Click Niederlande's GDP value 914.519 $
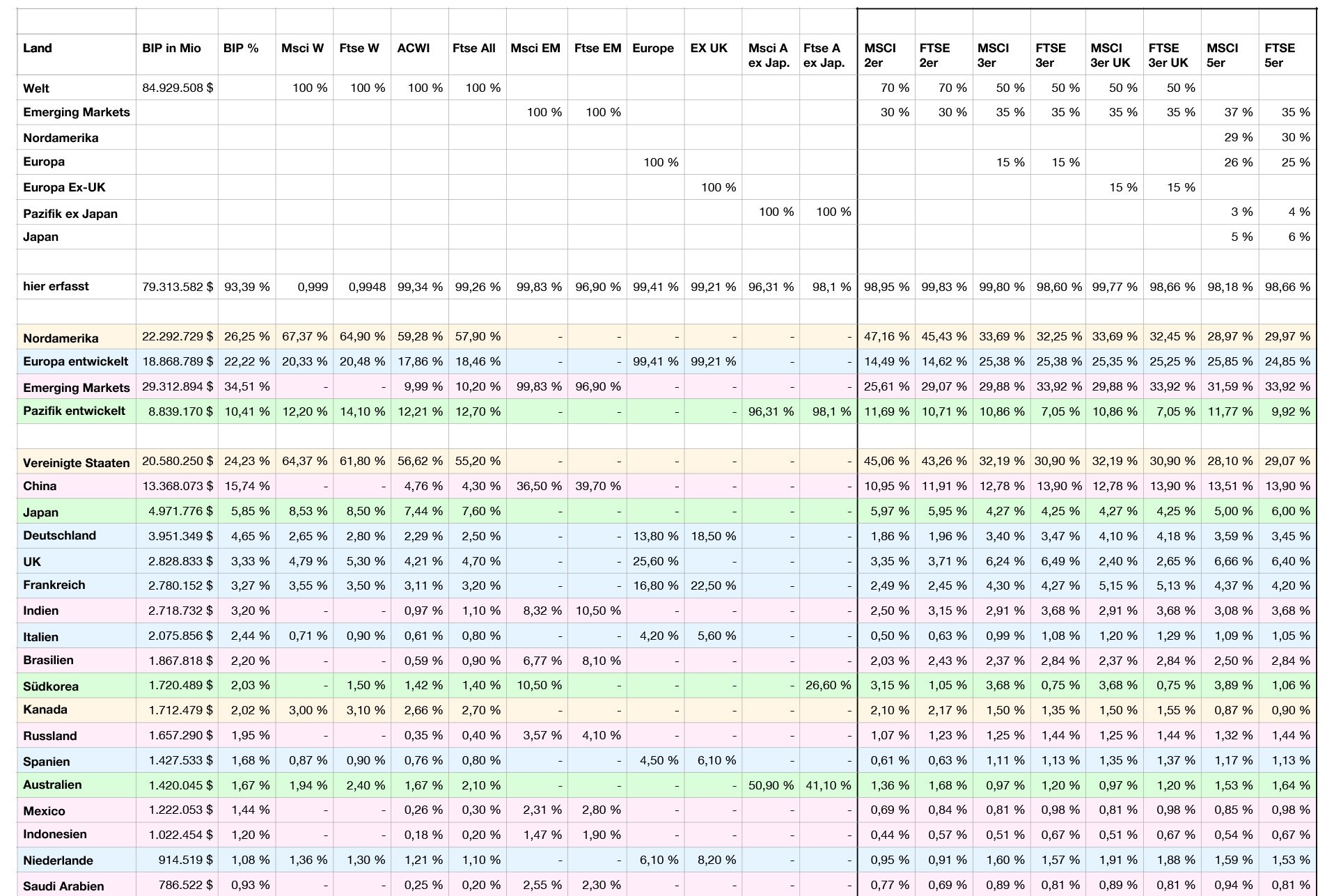Screen dimensions: 1334x896 click(186, 860)
